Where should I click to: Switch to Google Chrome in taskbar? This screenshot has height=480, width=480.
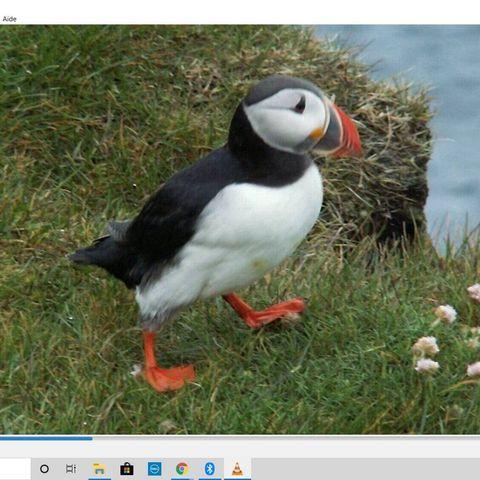[x=182, y=469]
